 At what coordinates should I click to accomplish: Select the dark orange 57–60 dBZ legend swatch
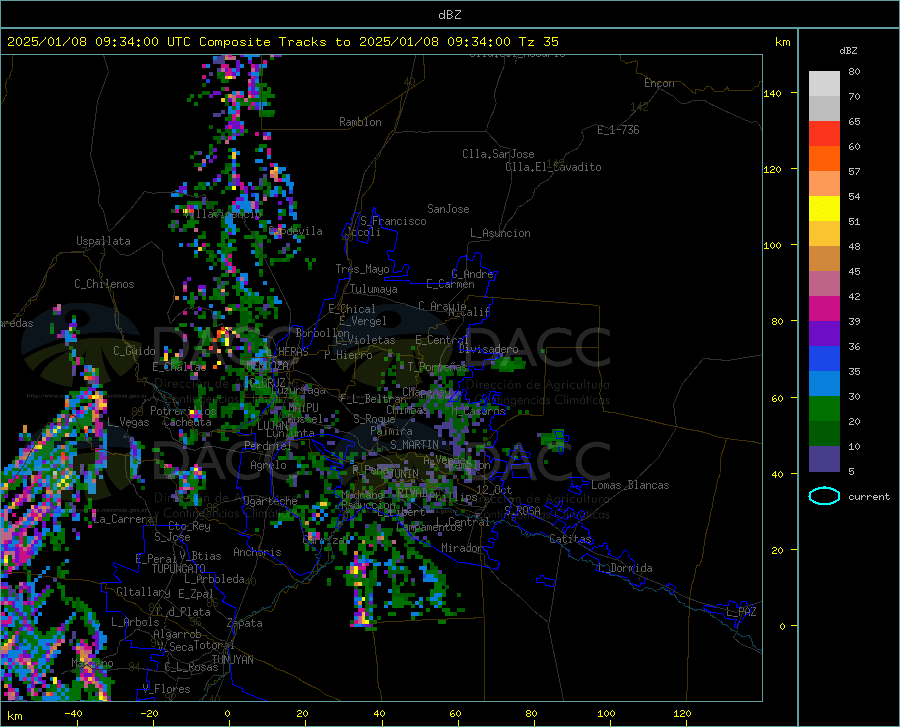tap(824, 158)
